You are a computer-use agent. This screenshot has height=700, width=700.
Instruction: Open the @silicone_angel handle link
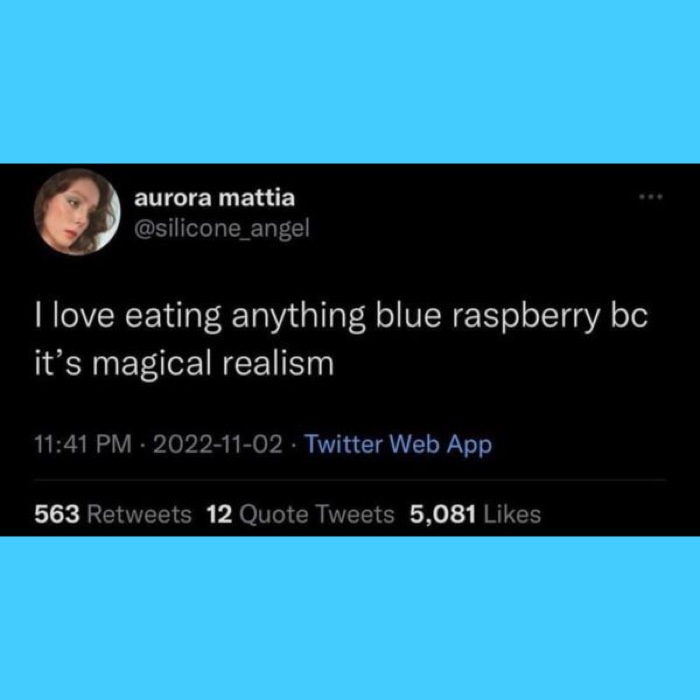click(x=222, y=229)
